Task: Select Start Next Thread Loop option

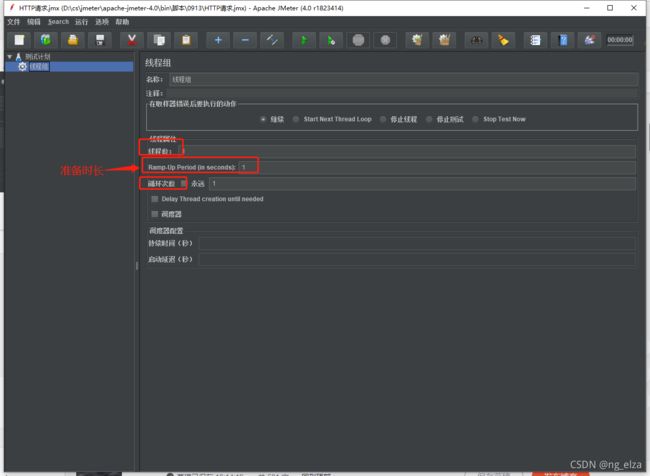Action: point(296,119)
